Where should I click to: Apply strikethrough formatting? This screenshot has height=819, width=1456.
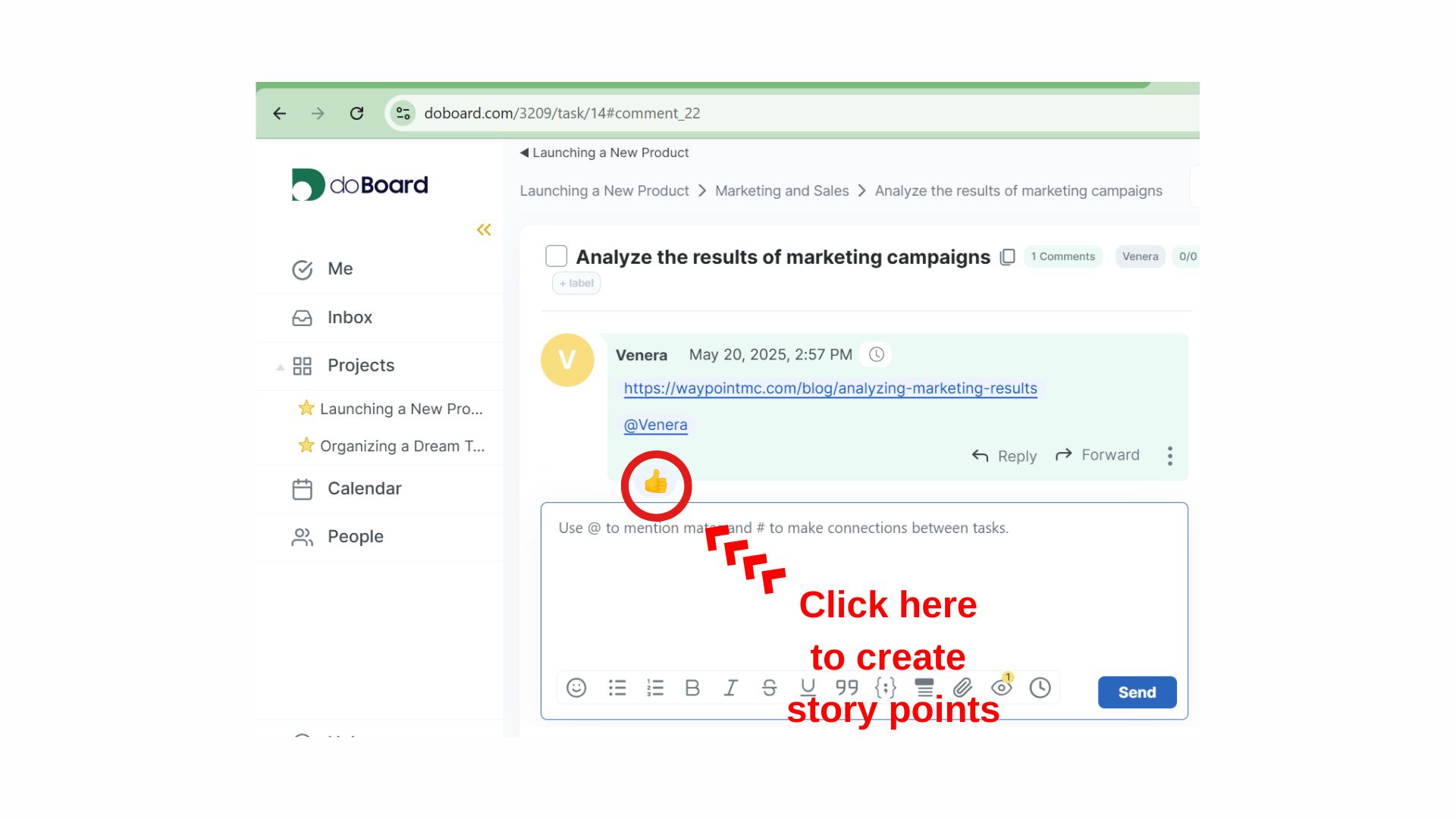769,688
